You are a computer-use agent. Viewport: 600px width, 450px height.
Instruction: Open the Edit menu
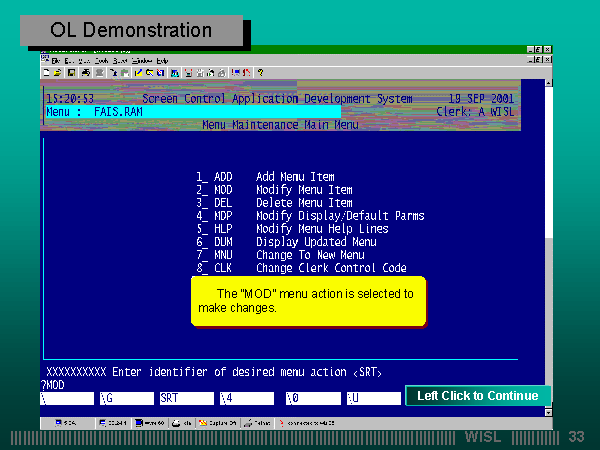(70, 61)
